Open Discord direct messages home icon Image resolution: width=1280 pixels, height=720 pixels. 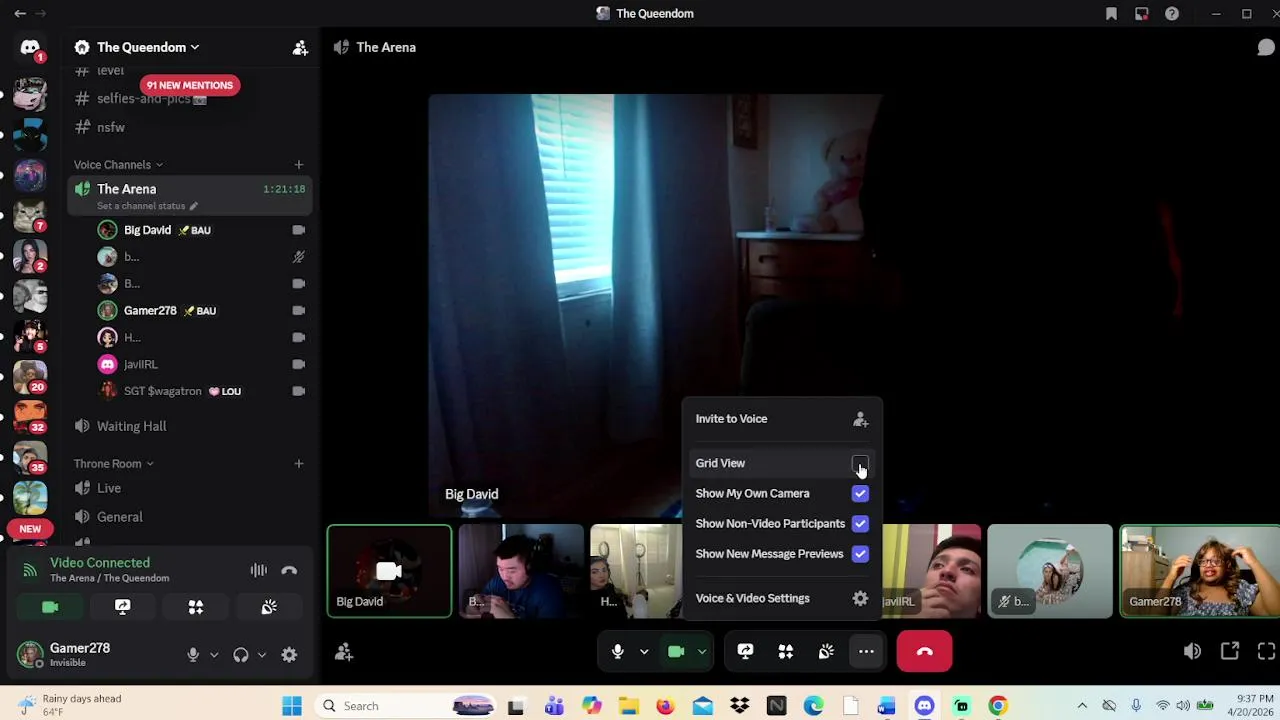pos(30,47)
